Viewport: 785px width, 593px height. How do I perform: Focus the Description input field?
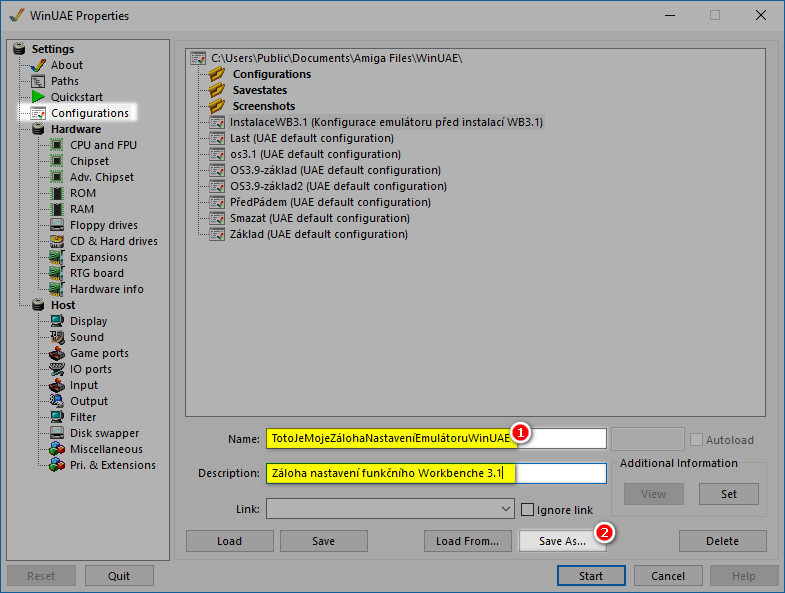click(x=436, y=473)
